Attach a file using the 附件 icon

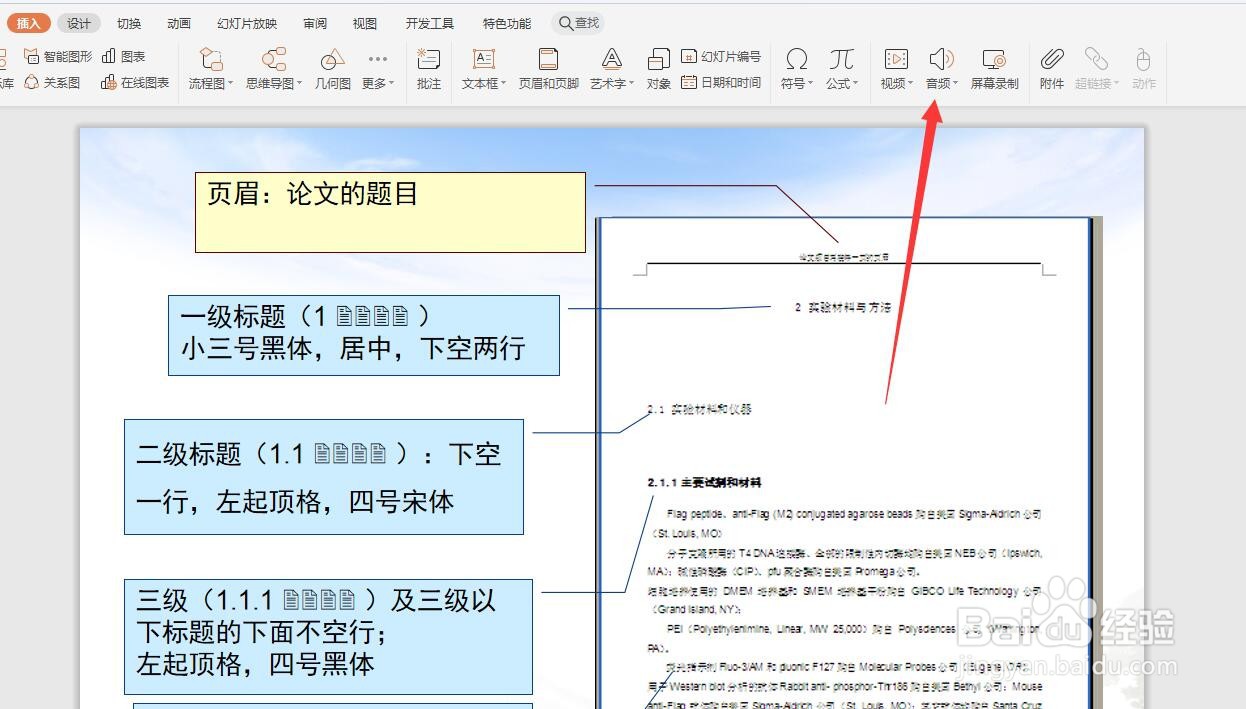point(1051,68)
